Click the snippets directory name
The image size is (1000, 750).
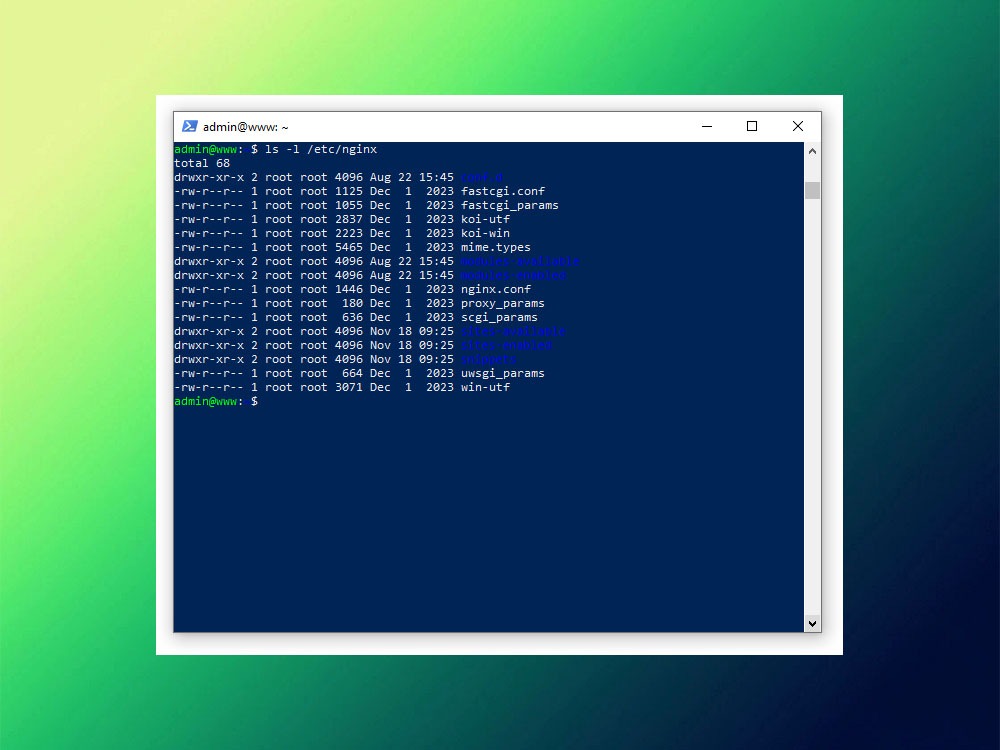[x=488, y=359]
